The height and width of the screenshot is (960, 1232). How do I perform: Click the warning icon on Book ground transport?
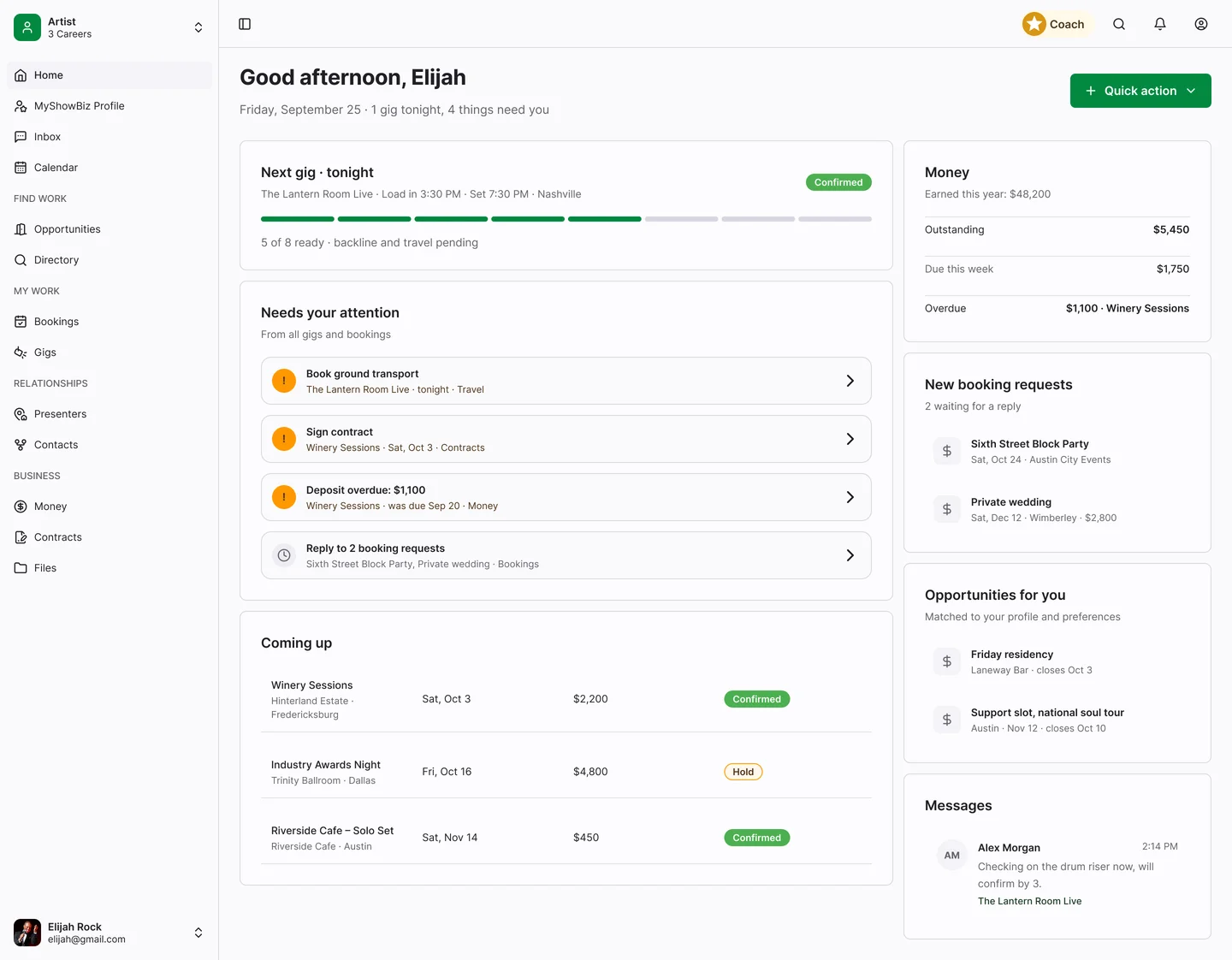tap(284, 381)
